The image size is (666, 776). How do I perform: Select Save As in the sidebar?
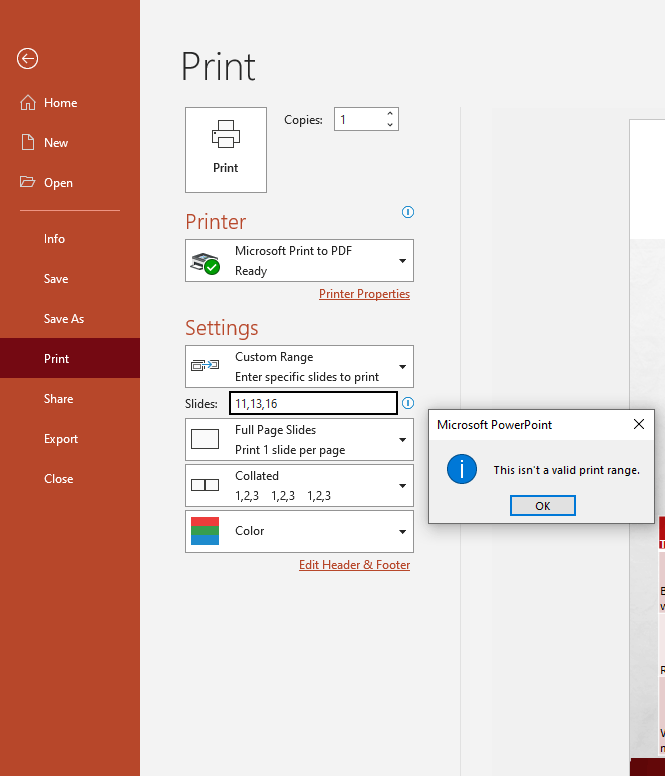point(70,319)
